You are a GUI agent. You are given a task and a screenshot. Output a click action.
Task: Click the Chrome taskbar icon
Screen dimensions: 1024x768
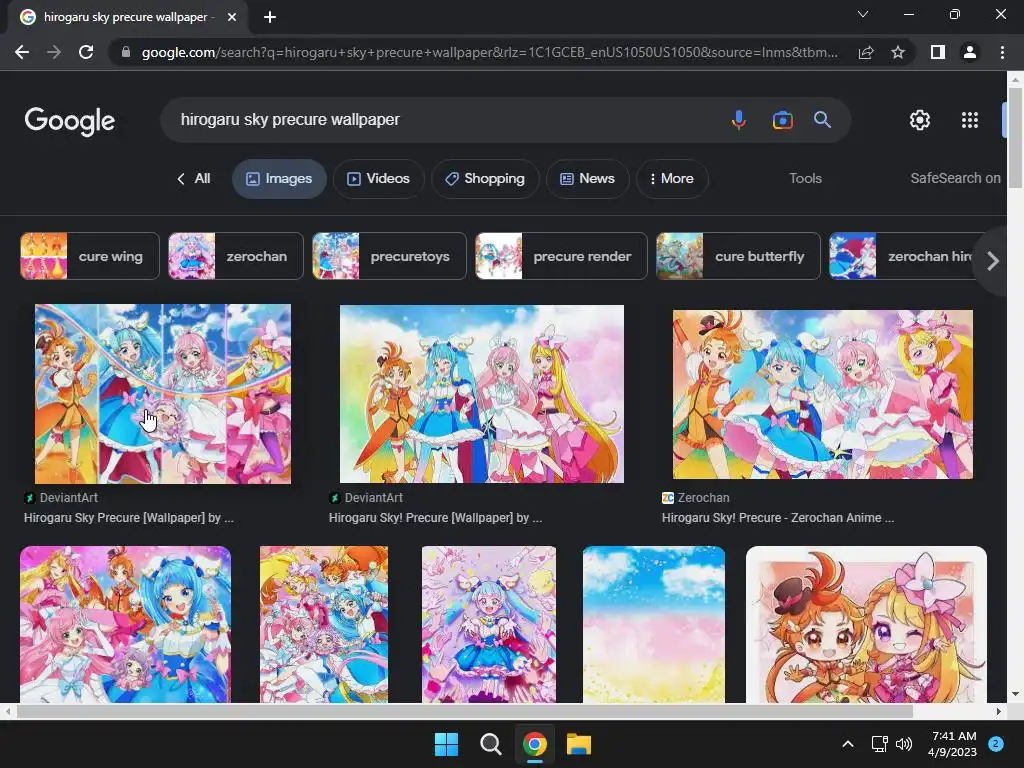tap(534, 744)
